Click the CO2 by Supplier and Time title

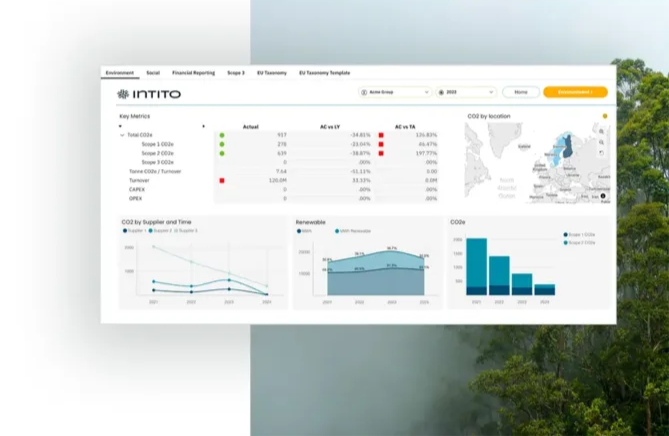(x=157, y=222)
